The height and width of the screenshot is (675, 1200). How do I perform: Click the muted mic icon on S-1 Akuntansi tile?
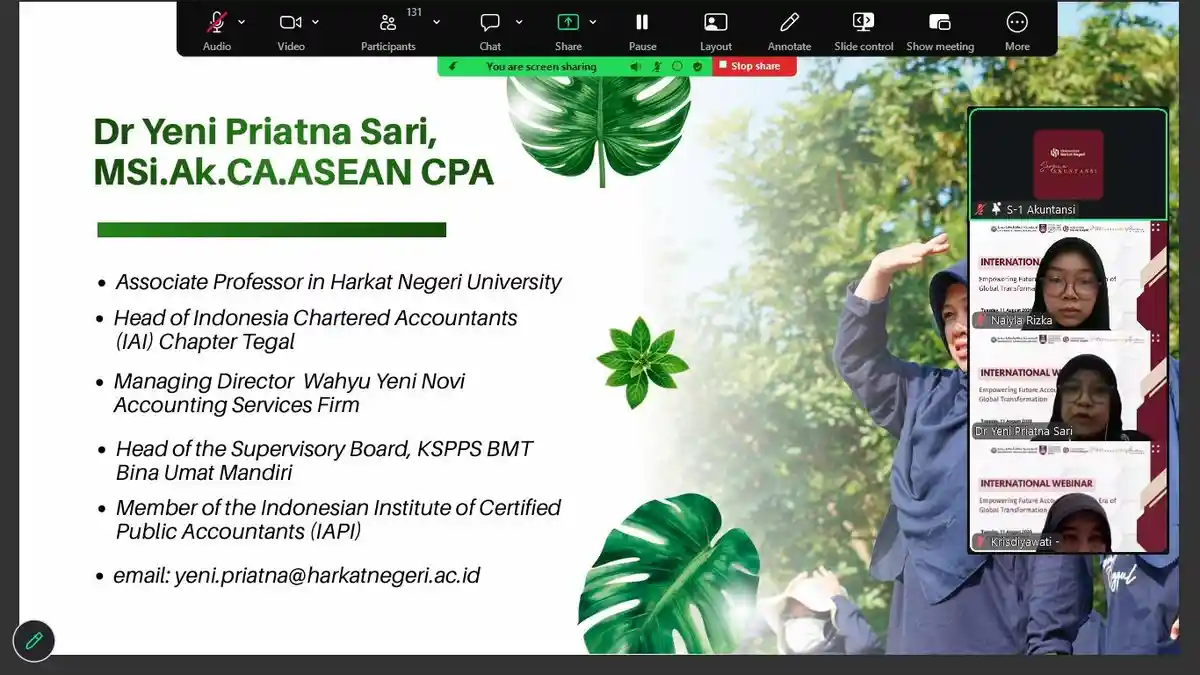(981, 209)
